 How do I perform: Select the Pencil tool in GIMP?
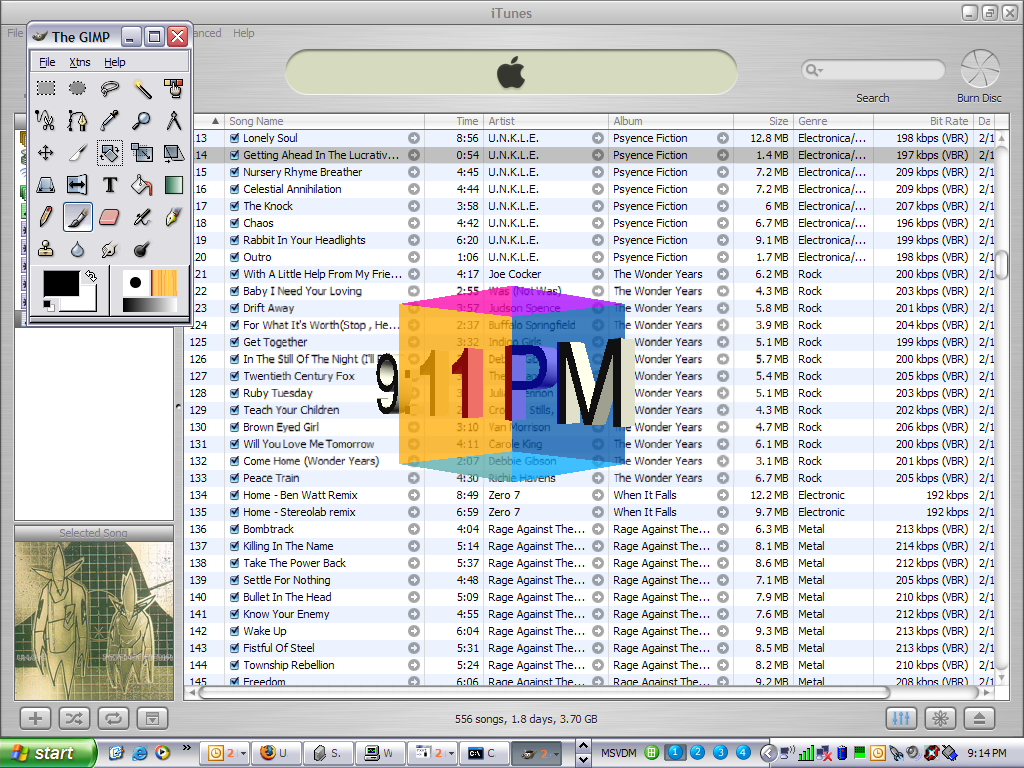click(46, 217)
